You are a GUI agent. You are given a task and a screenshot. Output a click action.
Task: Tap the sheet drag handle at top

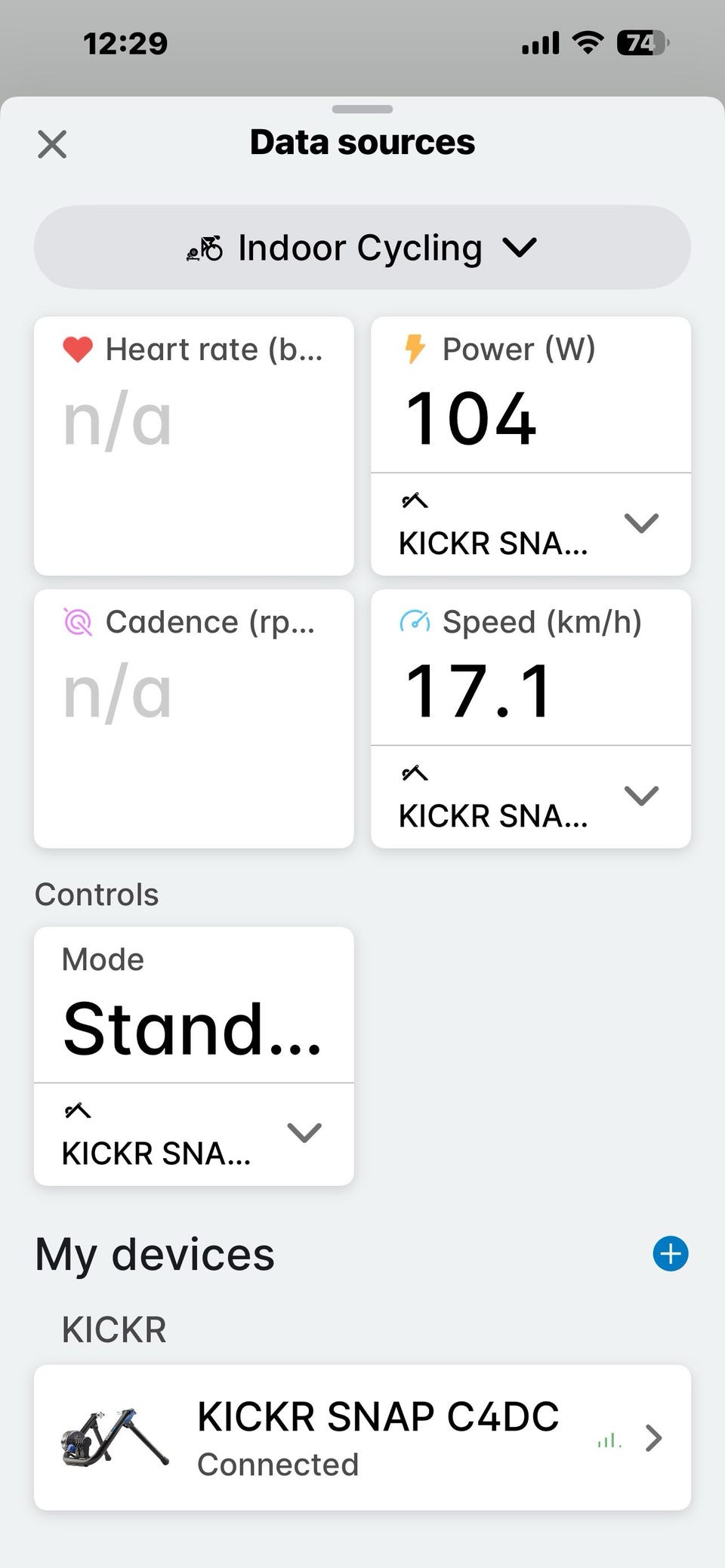tap(362, 109)
